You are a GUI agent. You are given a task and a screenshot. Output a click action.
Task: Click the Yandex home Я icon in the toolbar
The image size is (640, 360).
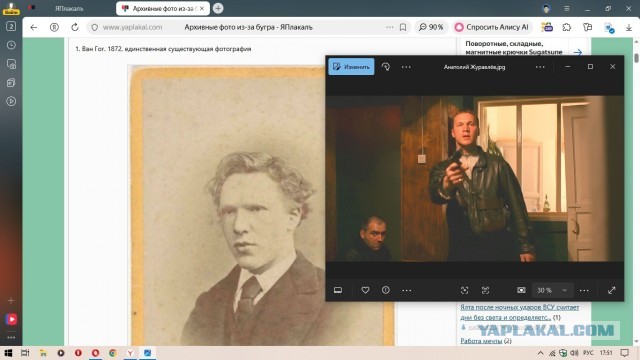point(54,27)
